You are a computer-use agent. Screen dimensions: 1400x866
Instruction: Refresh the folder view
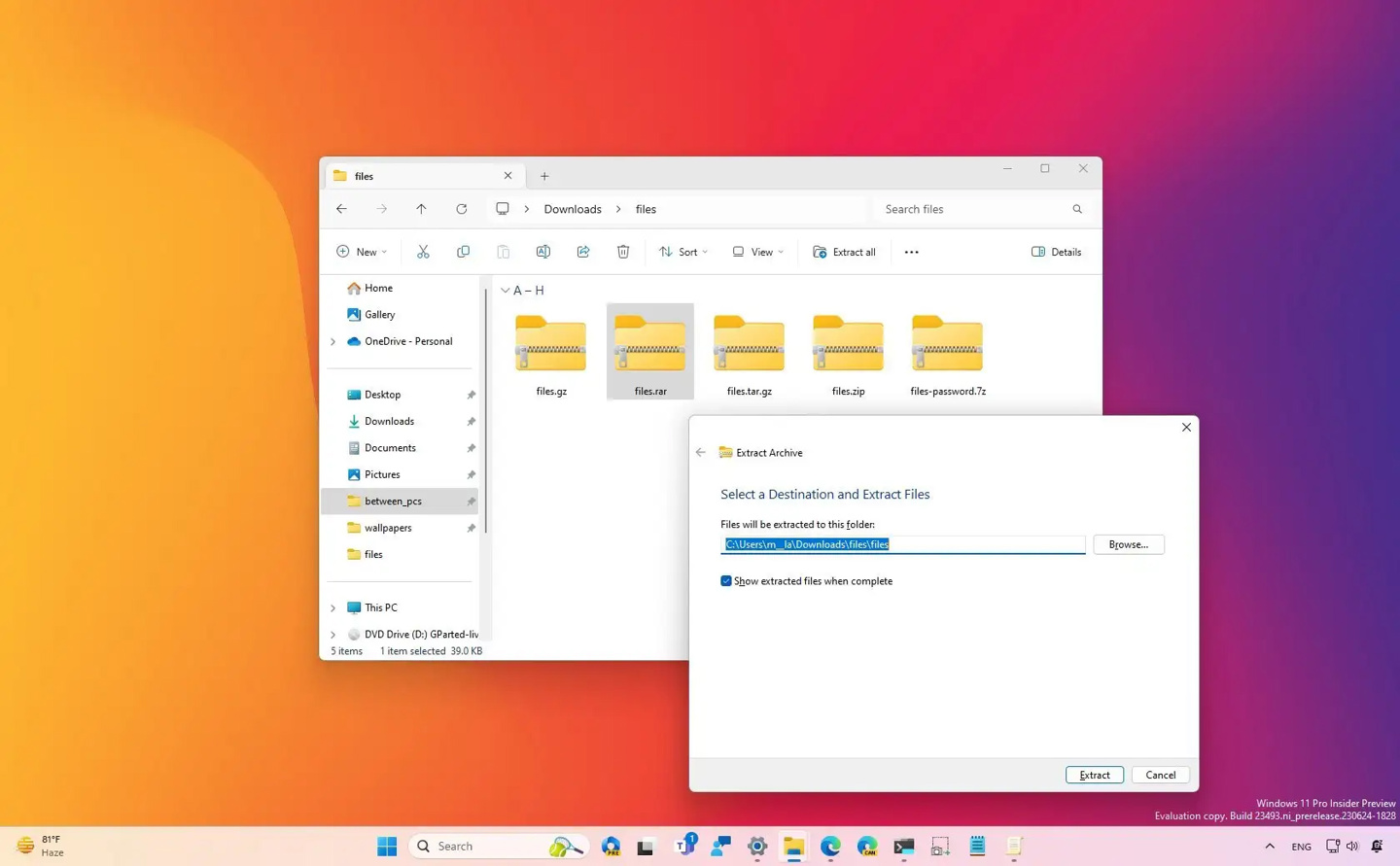[x=461, y=209]
